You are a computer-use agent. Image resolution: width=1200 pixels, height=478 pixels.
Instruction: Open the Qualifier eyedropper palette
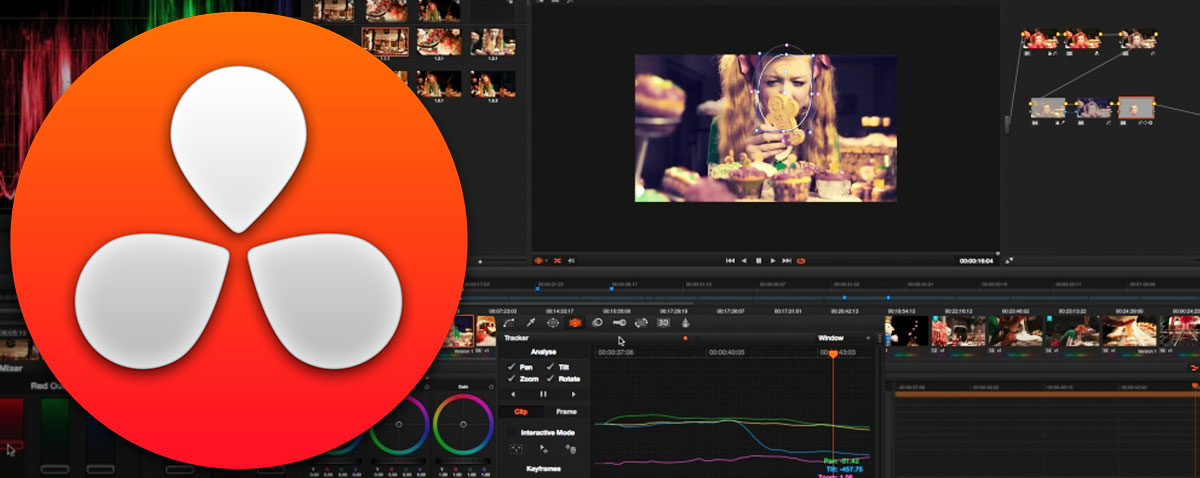(x=531, y=323)
